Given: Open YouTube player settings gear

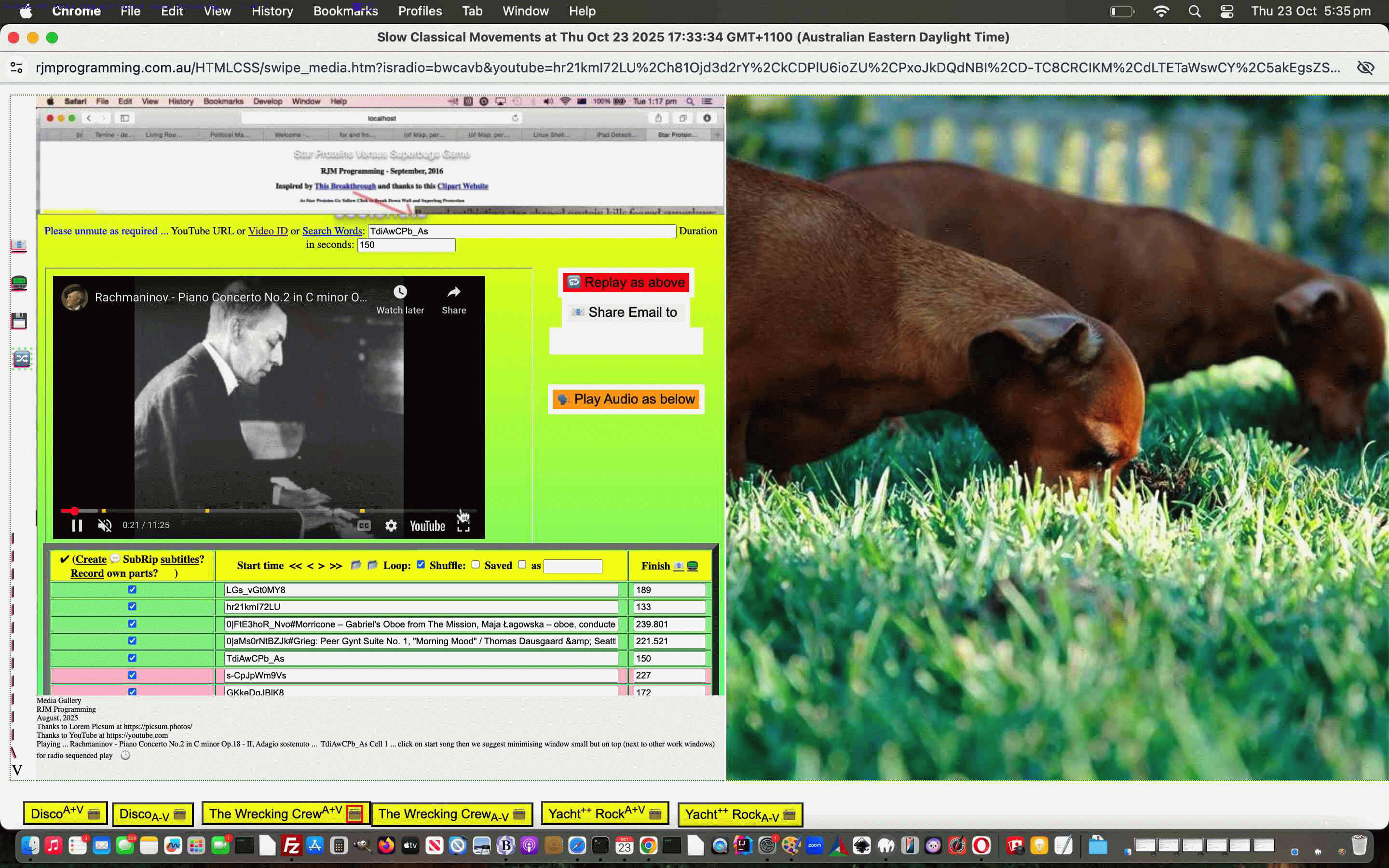Looking at the screenshot, I should coord(391,525).
